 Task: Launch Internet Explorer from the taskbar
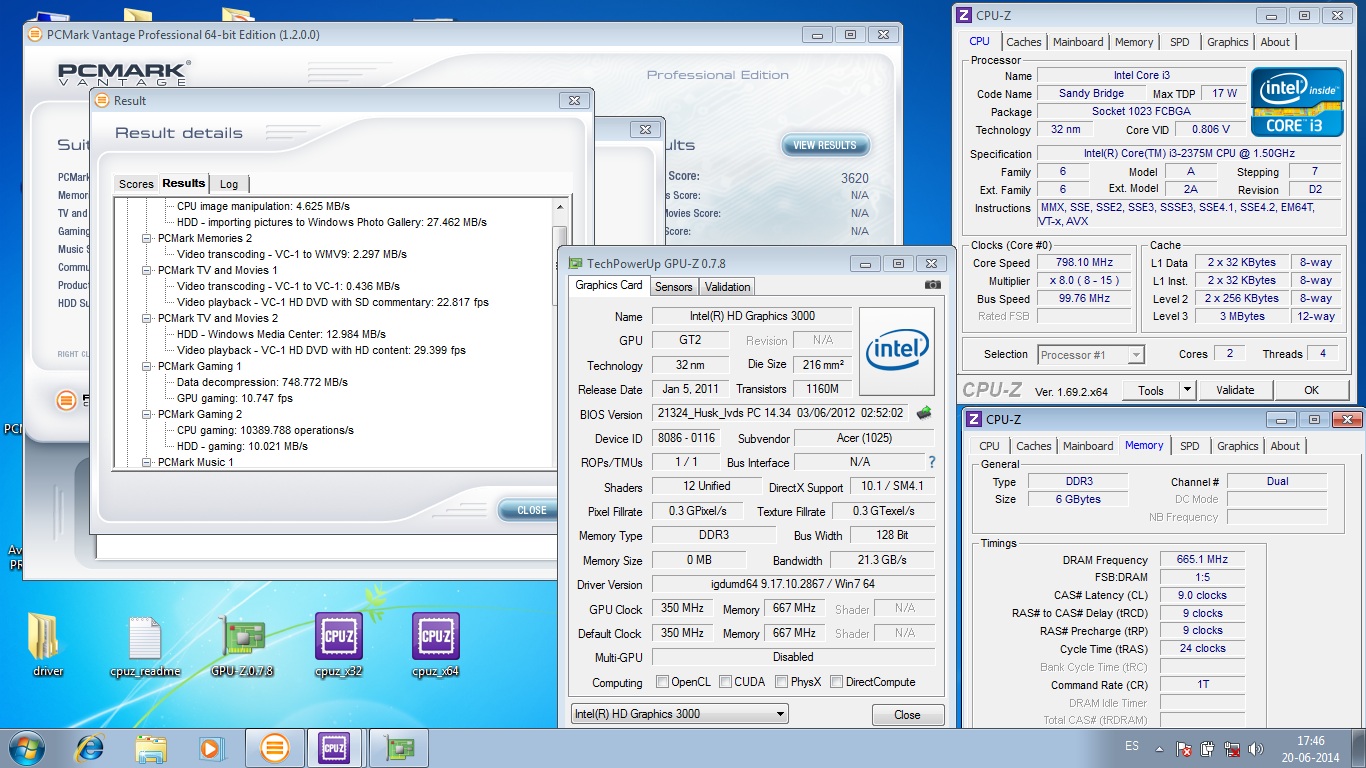click(90, 748)
